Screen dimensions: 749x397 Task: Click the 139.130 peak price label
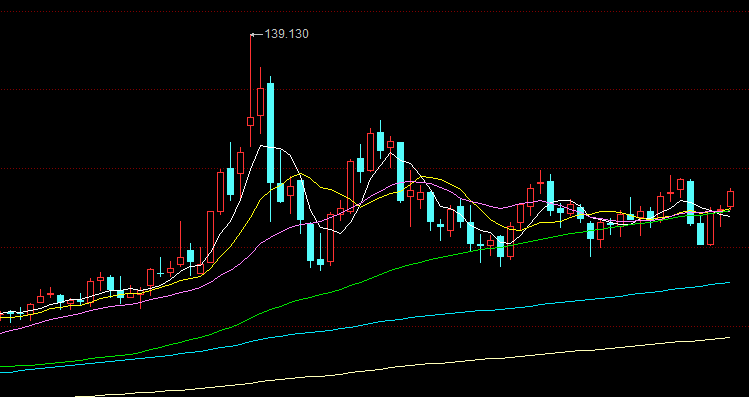coord(287,34)
